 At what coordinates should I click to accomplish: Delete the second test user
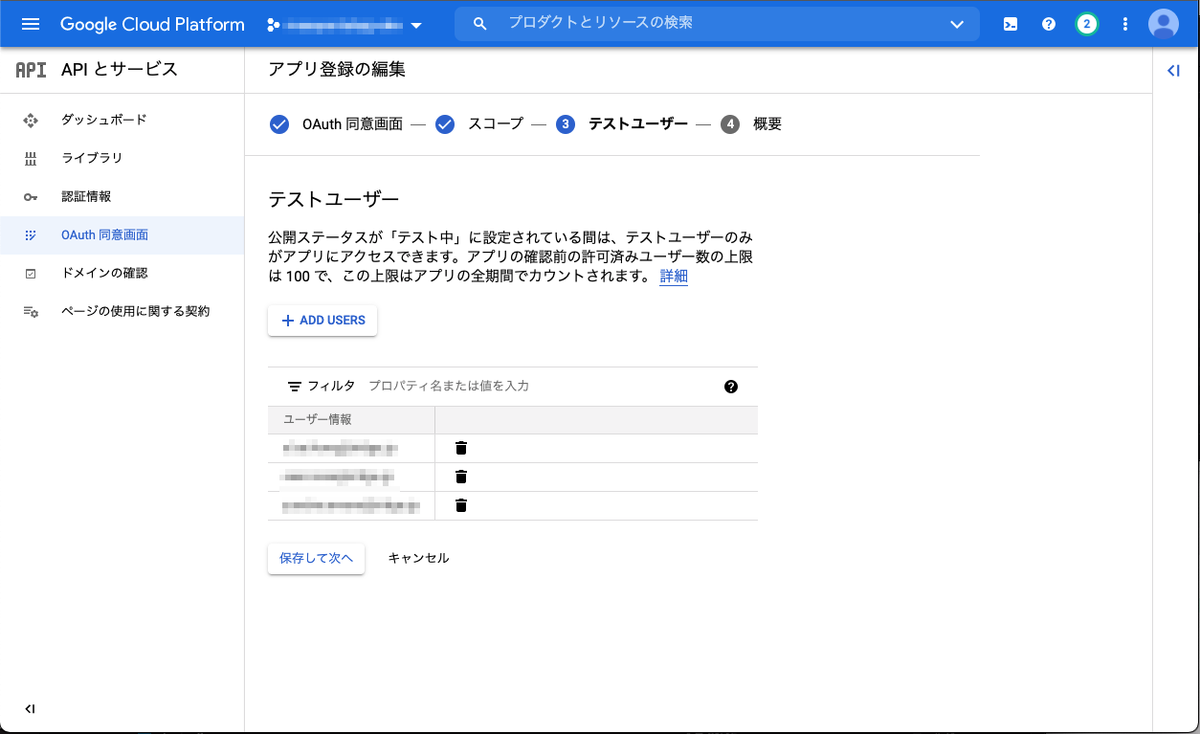pyautogui.click(x=461, y=477)
